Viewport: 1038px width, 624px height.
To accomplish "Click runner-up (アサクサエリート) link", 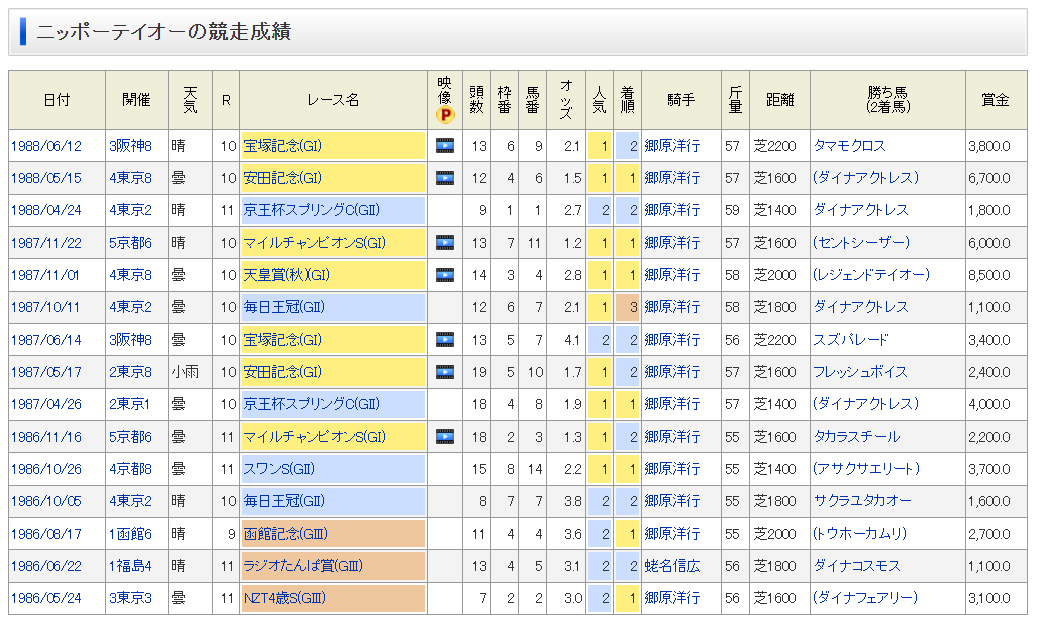I will (866, 469).
